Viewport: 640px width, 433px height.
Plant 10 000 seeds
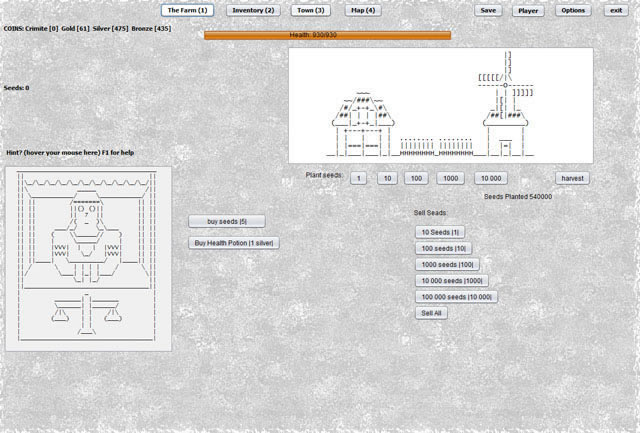pyautogui.click(x=490, y=178)
